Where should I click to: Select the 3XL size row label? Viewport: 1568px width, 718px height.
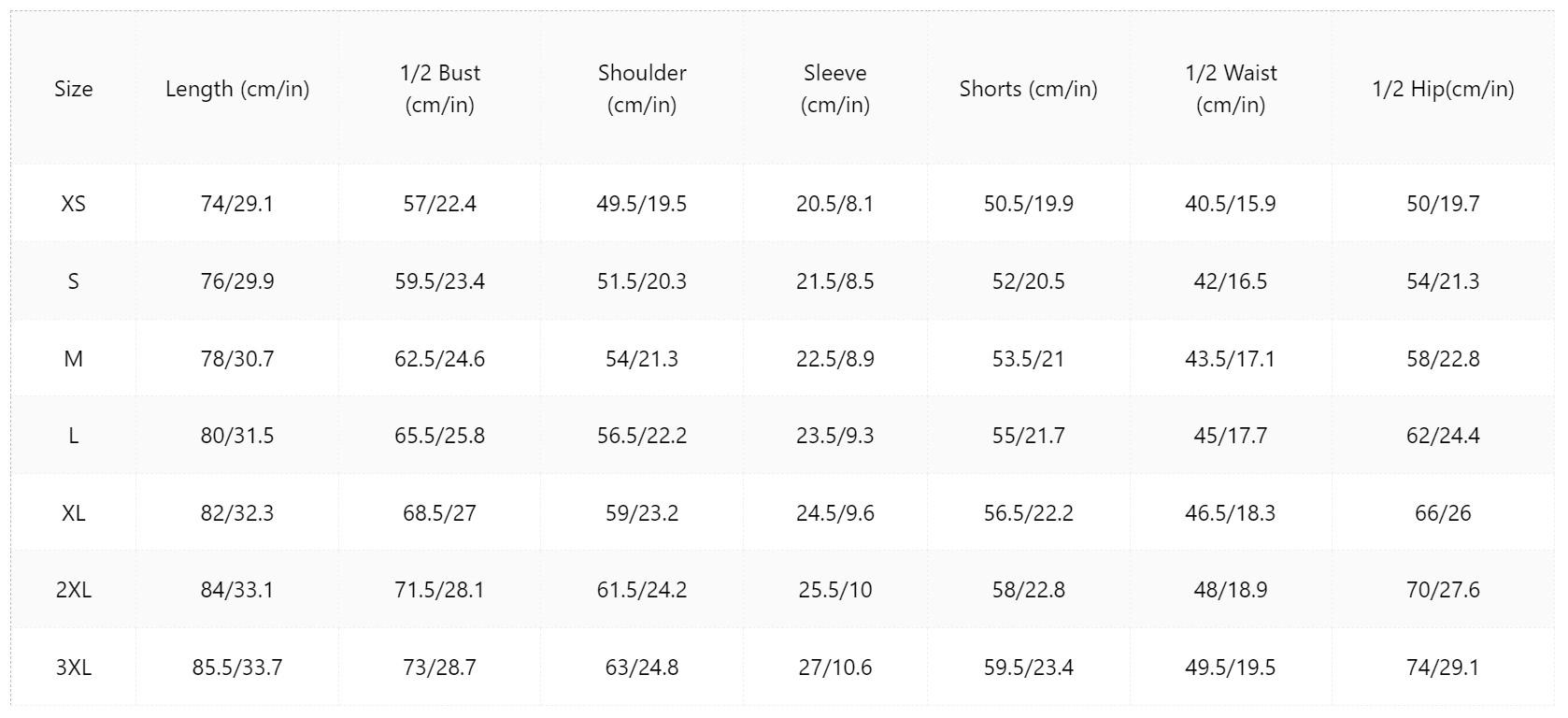click(73, 668)
